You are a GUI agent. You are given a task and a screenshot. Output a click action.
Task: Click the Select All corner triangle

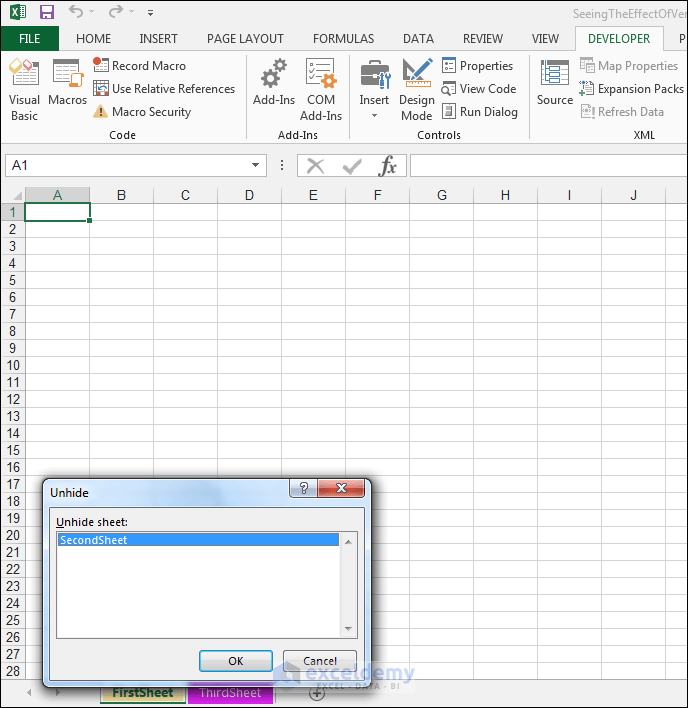pos(17,196)
